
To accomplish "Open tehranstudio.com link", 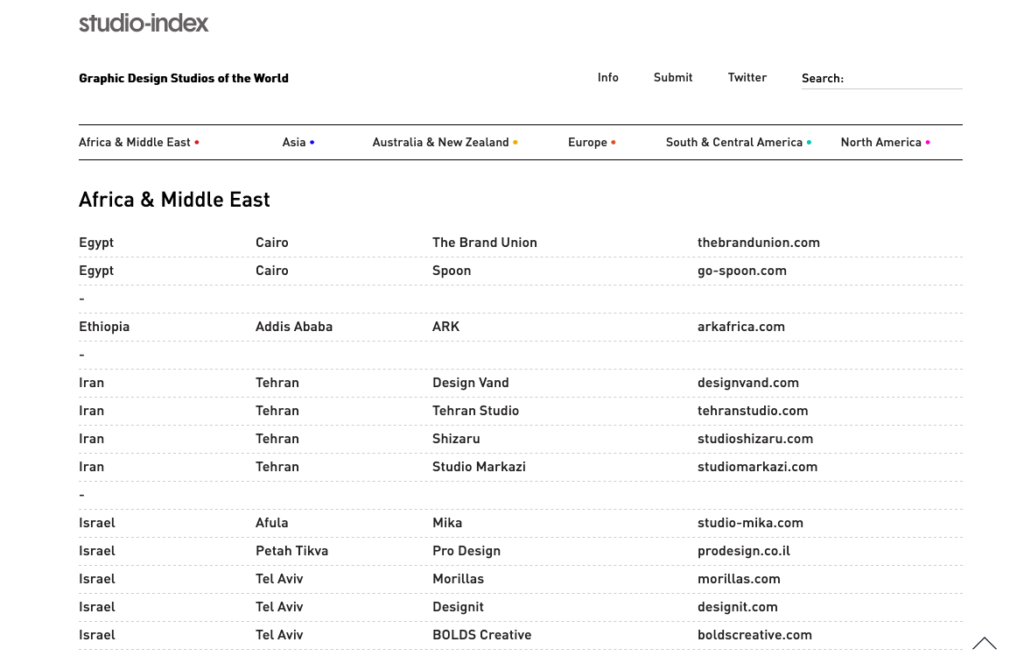I will tap(752, 411).
